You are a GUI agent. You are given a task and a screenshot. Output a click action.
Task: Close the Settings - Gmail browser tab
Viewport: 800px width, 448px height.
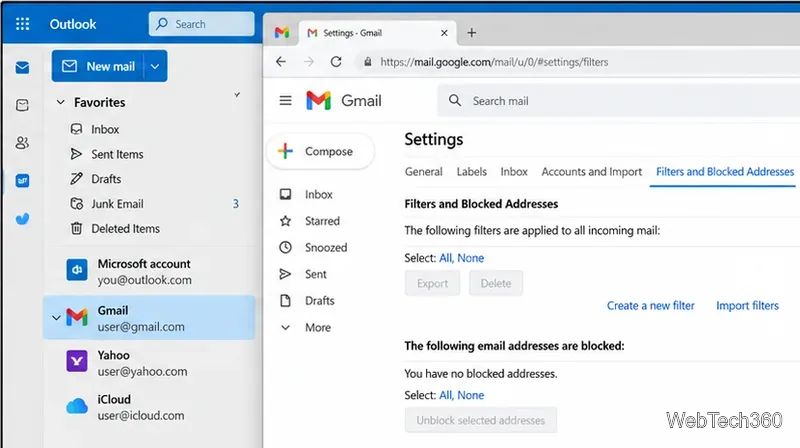click(444, 33)
